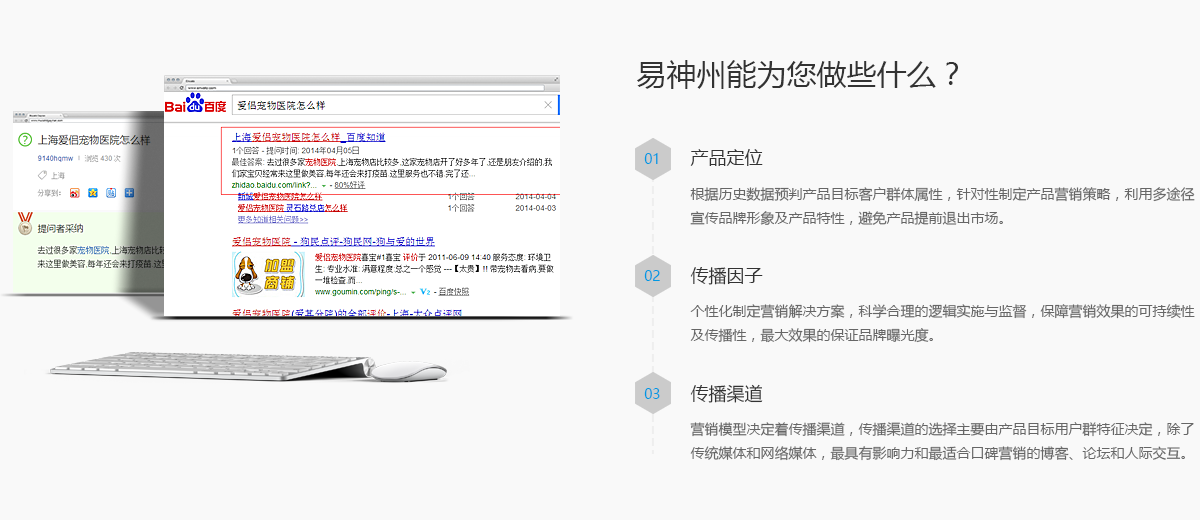Screen dimensions: 1200x520
Task: Click the 产品定位 heading
Action: 726,158
